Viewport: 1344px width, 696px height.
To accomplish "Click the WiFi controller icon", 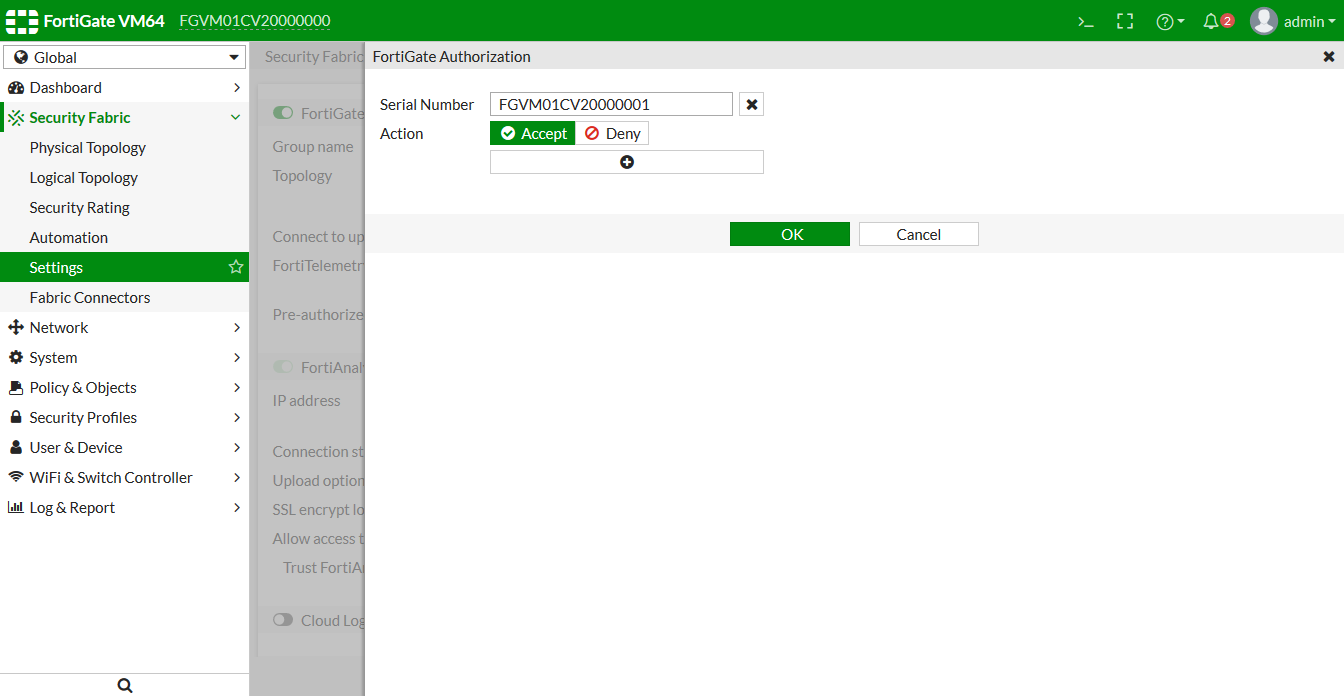I will tap(15, 477).
